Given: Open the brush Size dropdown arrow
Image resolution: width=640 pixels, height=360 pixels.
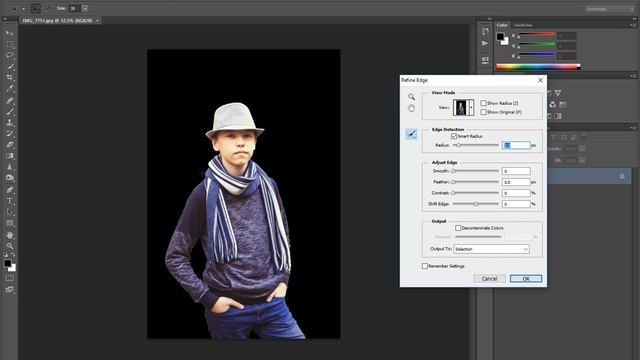Looking at the screenshot, I should 85,8.
